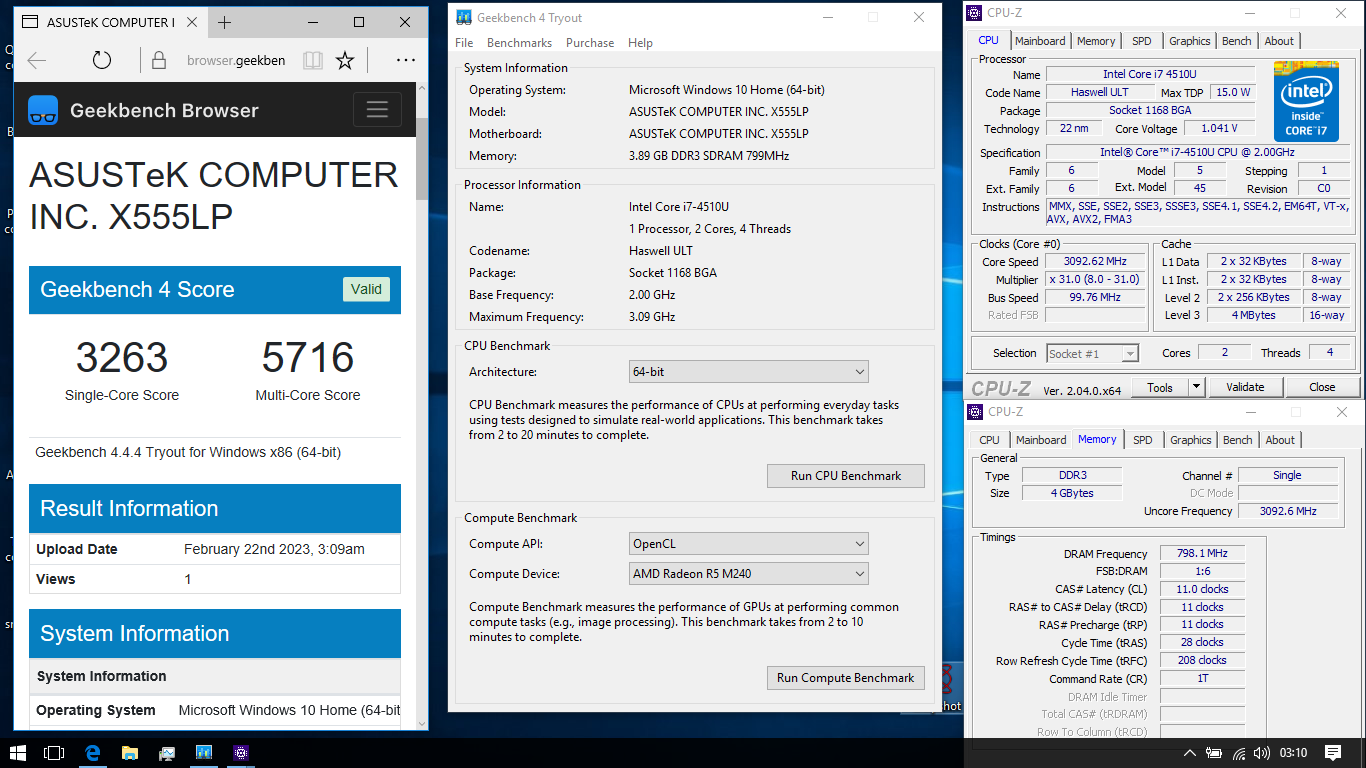Image resolution: width=1366 pixels, height=768 pixels.
Task: Open the Geekbench Browser hamburger menu
Action: 377,110
